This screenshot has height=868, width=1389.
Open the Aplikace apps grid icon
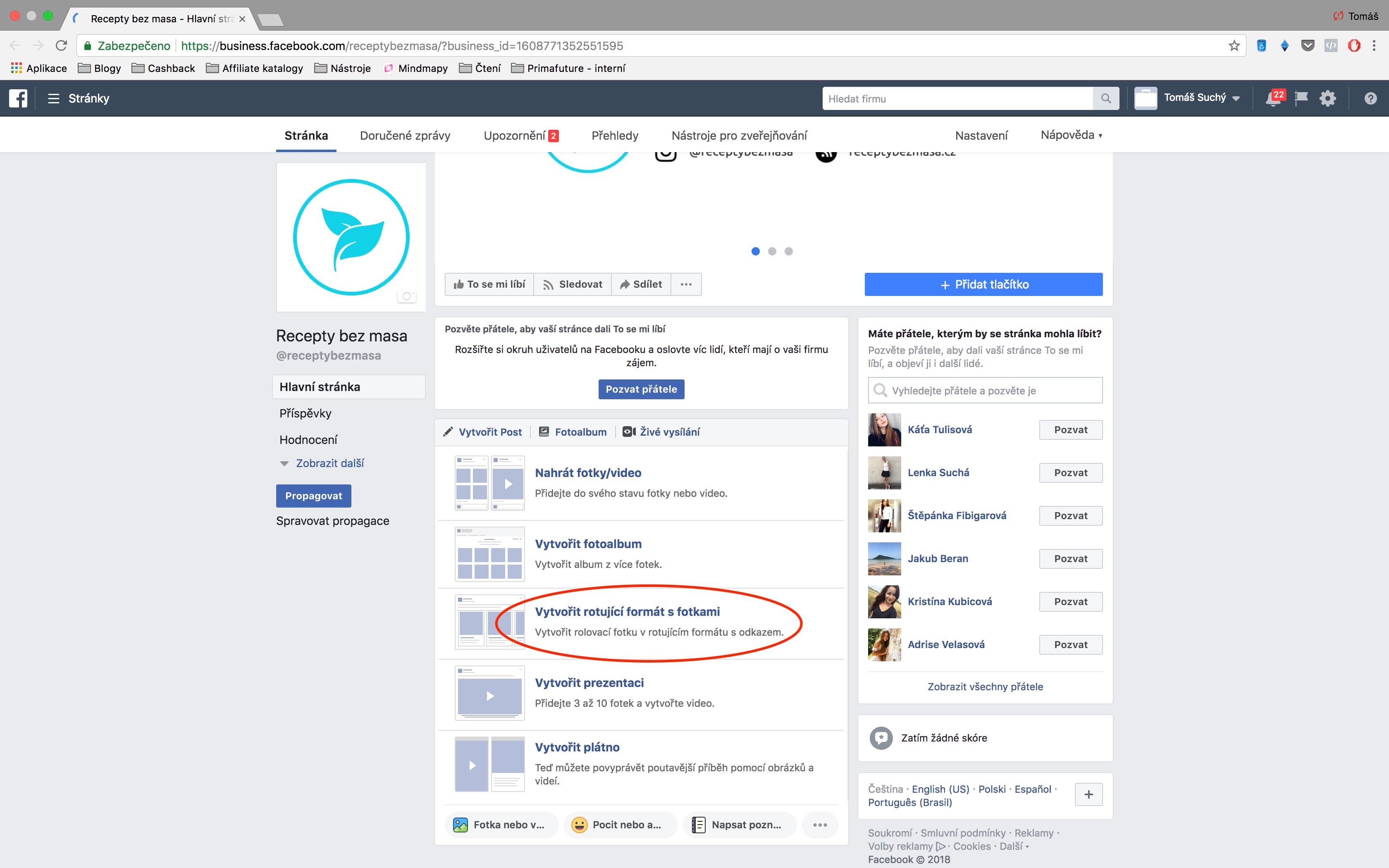pyautogui.click(x=17, y=68)
